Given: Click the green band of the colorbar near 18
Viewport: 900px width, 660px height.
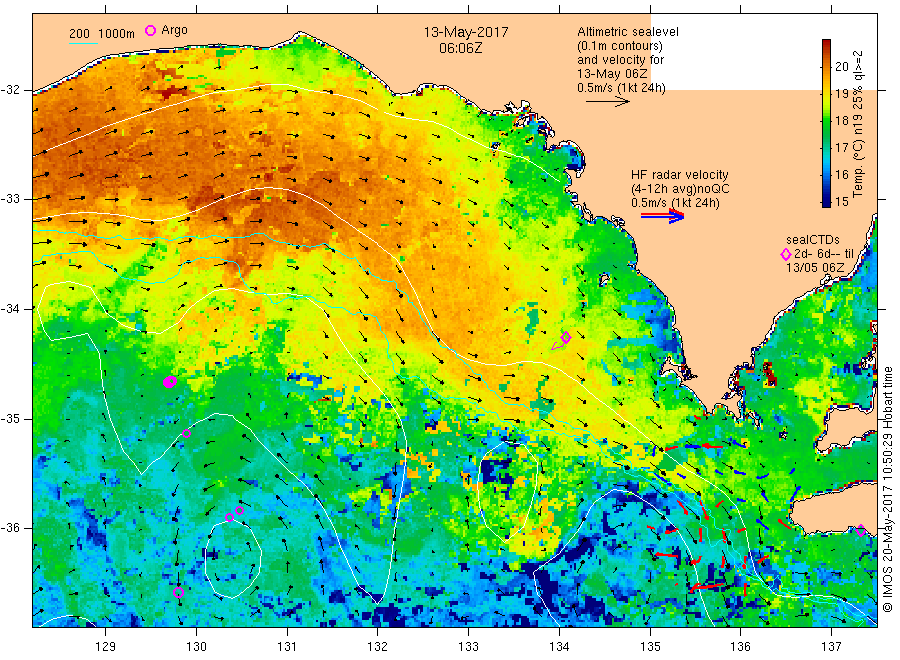Looking at the screenshot, I should pyautogui.click(x=827, y=121).
